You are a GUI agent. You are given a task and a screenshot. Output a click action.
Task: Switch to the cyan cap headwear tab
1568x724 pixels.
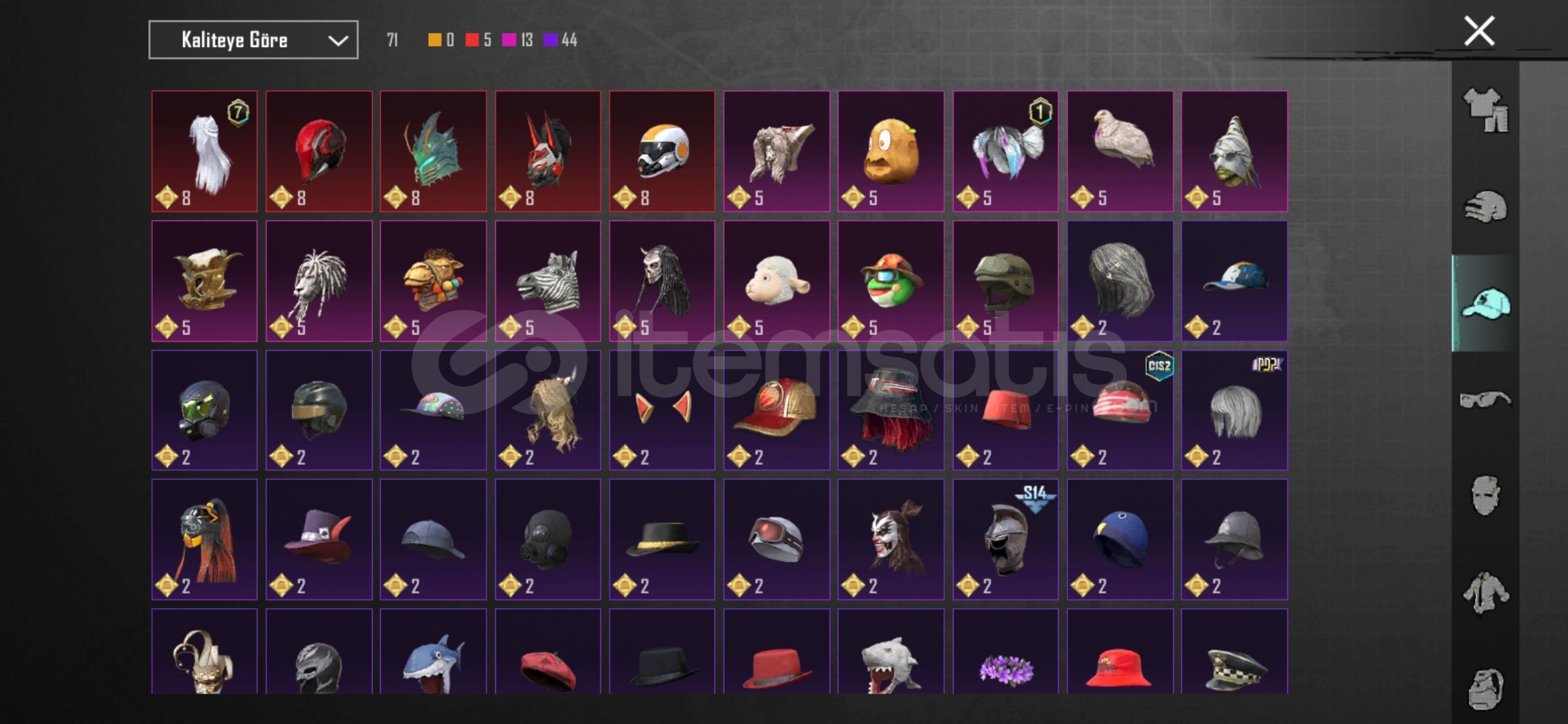[x=1486, y=304]
